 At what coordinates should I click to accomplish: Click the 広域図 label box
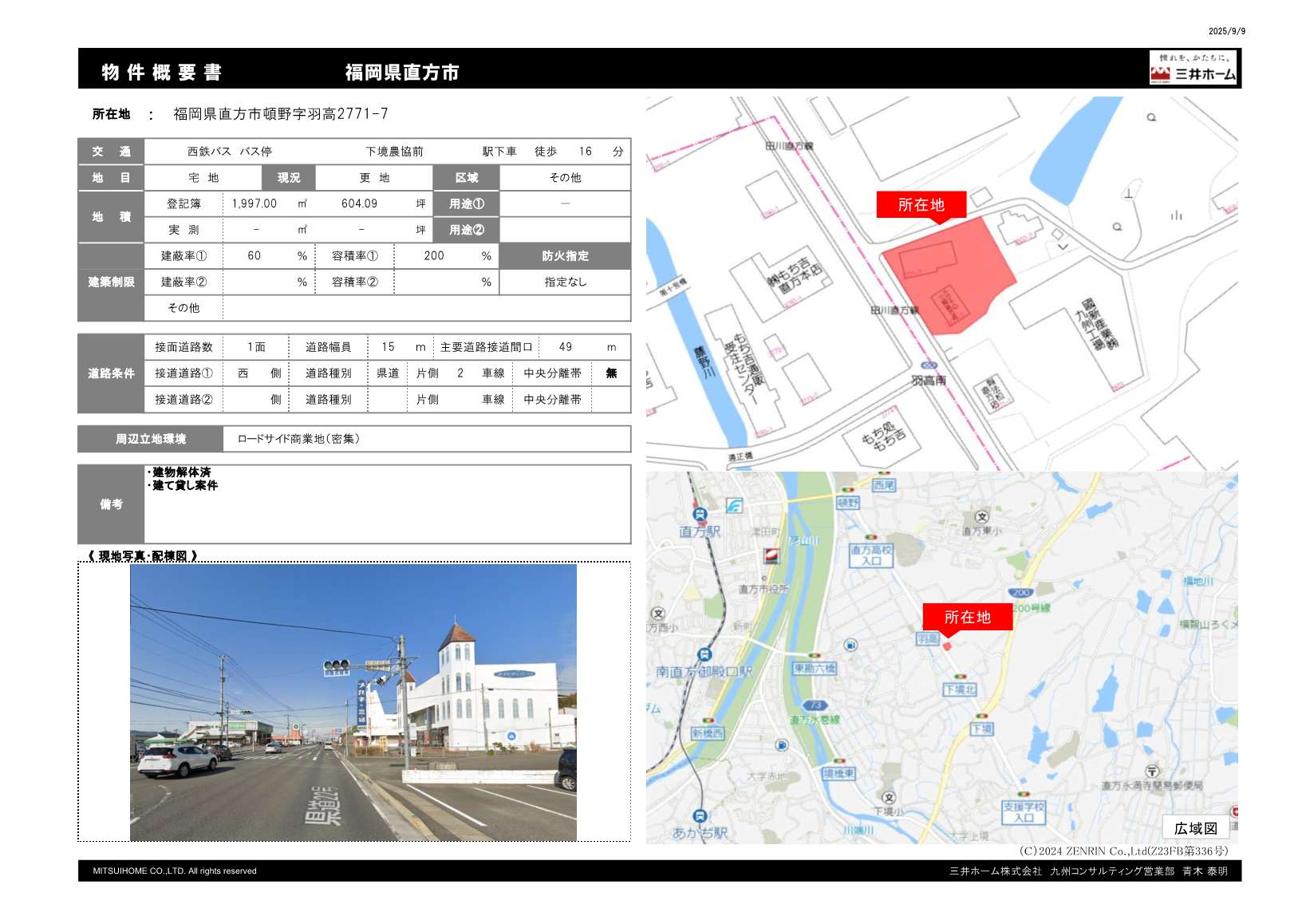pos(1195,828)
